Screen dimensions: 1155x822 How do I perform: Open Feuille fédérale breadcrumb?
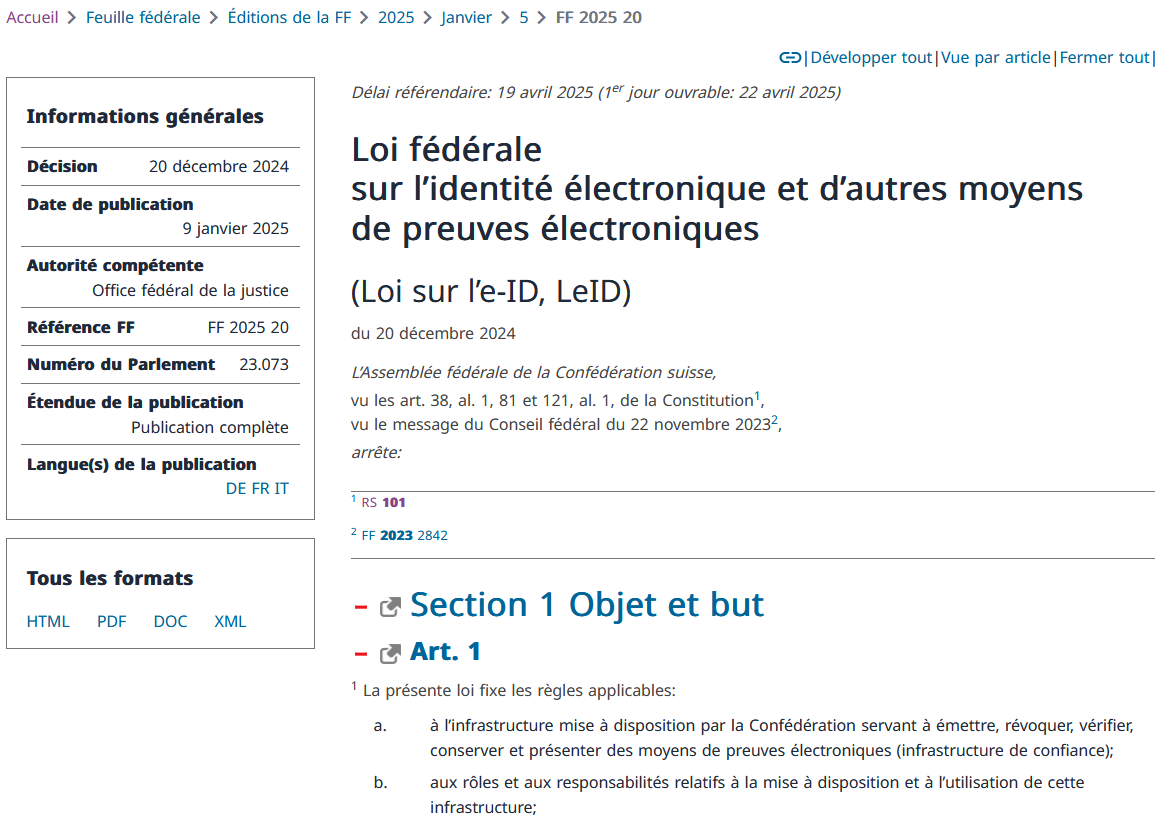[143, 17]
